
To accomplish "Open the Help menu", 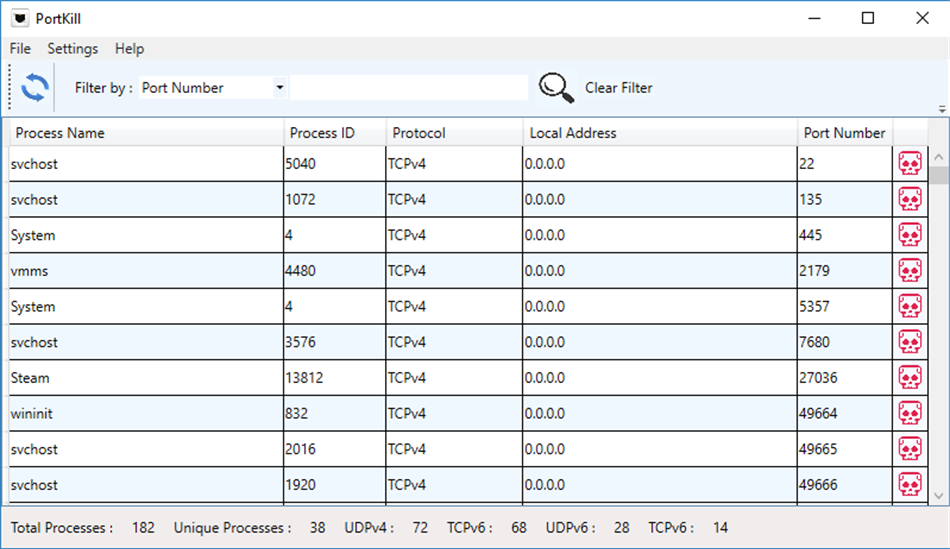I will coord(130,48).
